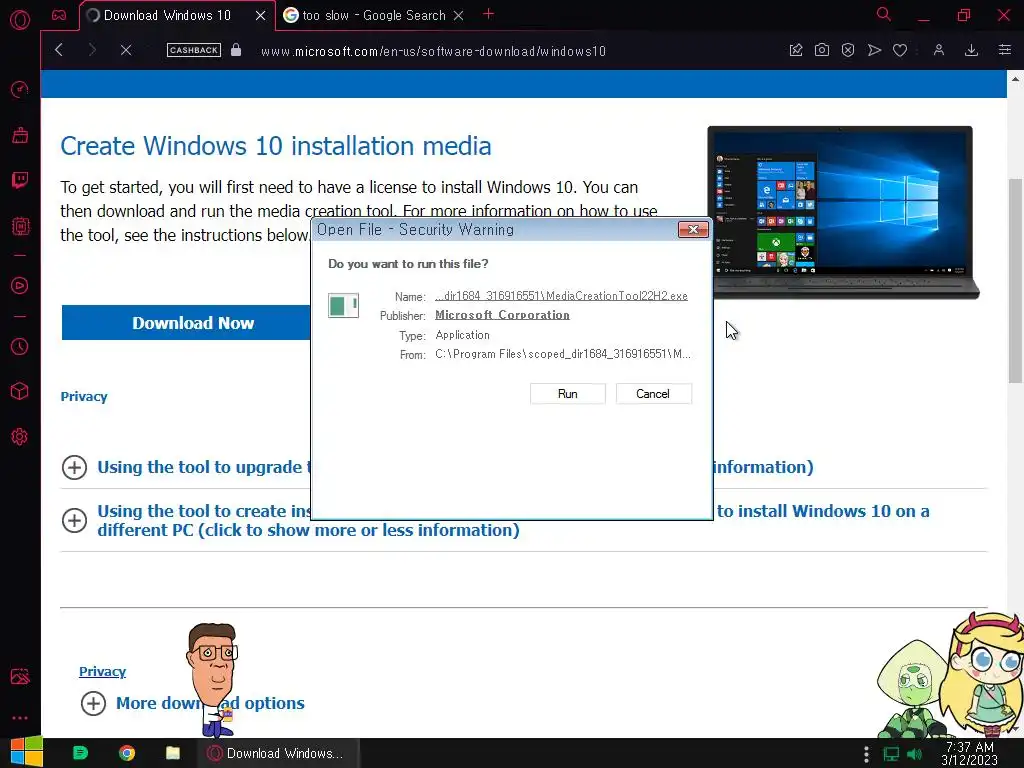Image resolution: width=1024 pixels, height=768 pixels.
Task: Close the too slow Google Search tab
Action: [458, 15]
